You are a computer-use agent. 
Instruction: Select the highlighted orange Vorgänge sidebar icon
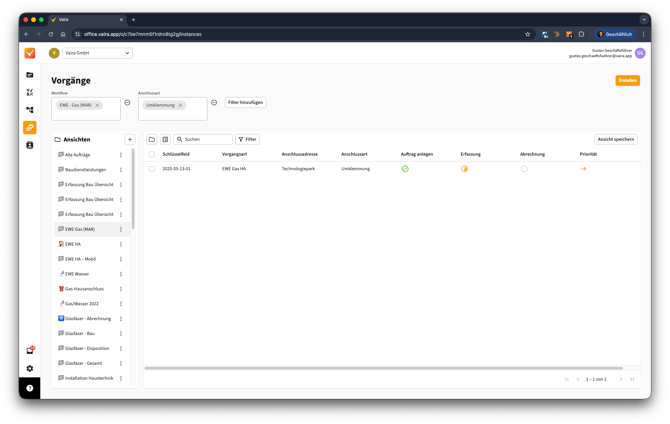point(29,127)
